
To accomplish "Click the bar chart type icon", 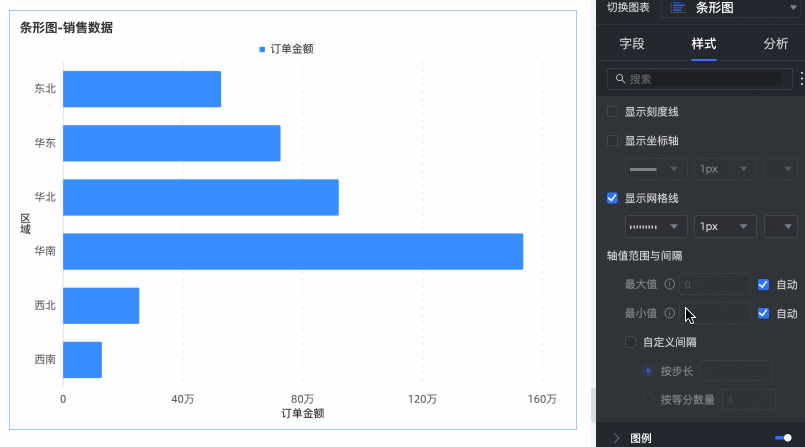I will 678,8.
